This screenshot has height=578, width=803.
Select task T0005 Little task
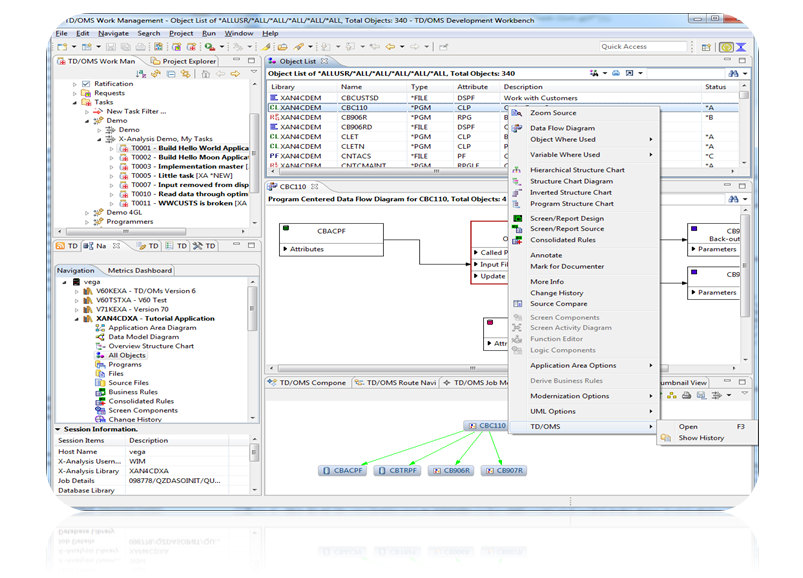tap(182, 176)
